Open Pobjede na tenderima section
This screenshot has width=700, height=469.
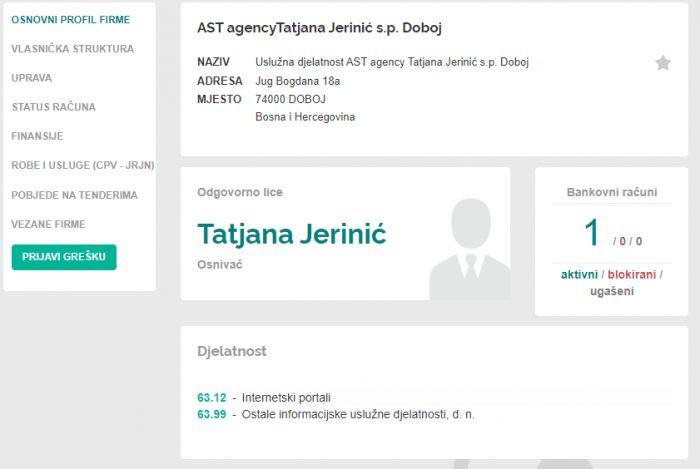[74, 195]
